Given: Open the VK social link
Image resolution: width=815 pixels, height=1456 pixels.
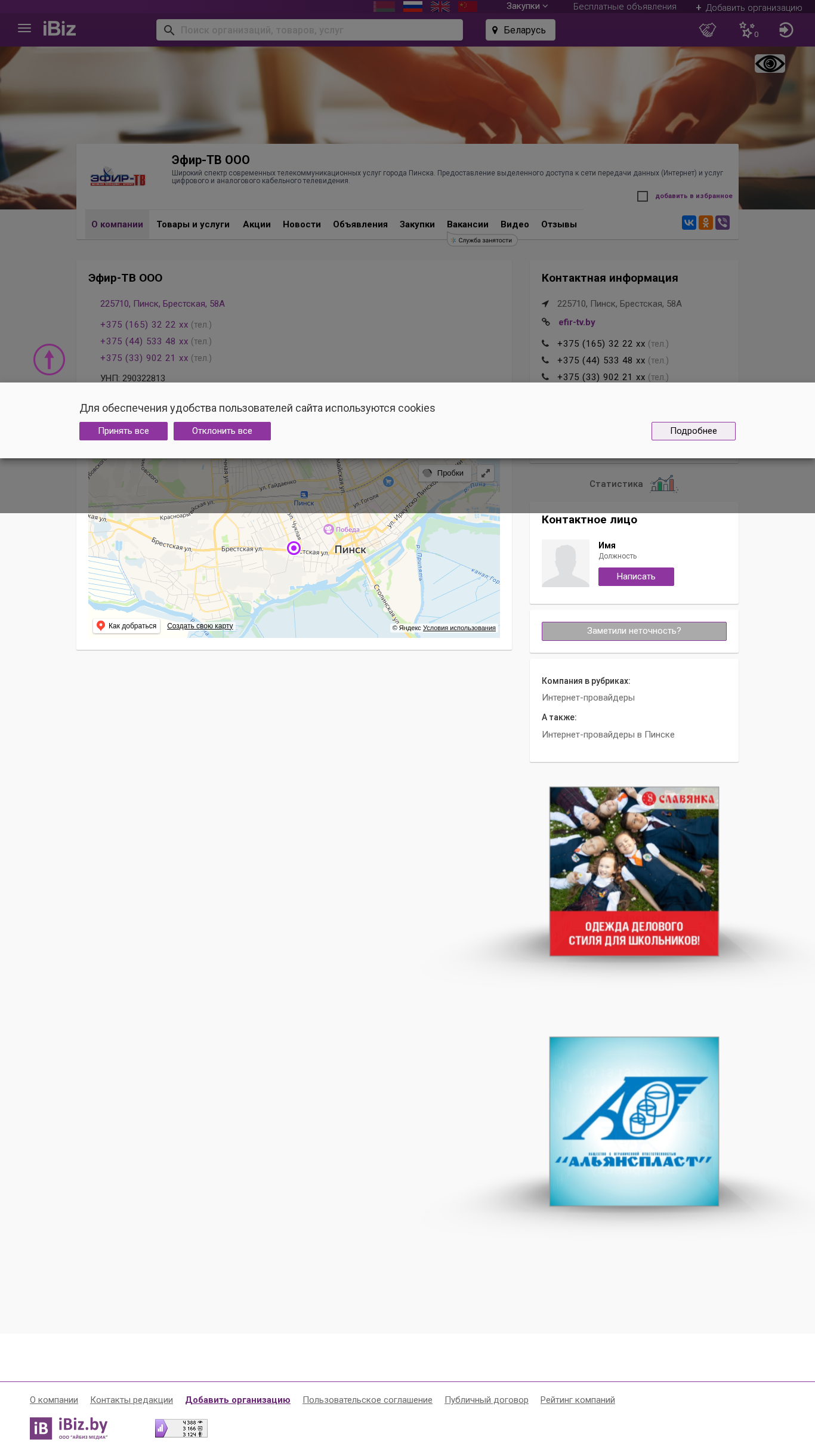Looking at the screenshot, I should pyautogui.click(x=689, y=223).
